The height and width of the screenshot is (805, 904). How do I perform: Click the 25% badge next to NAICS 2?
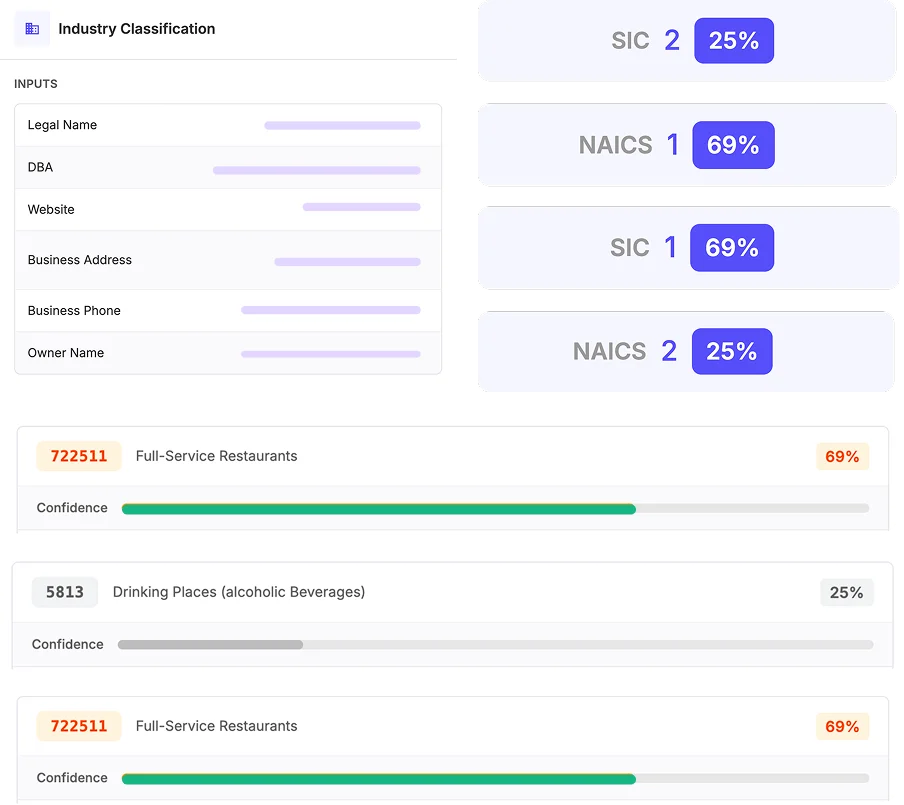(x=731, y=351)
